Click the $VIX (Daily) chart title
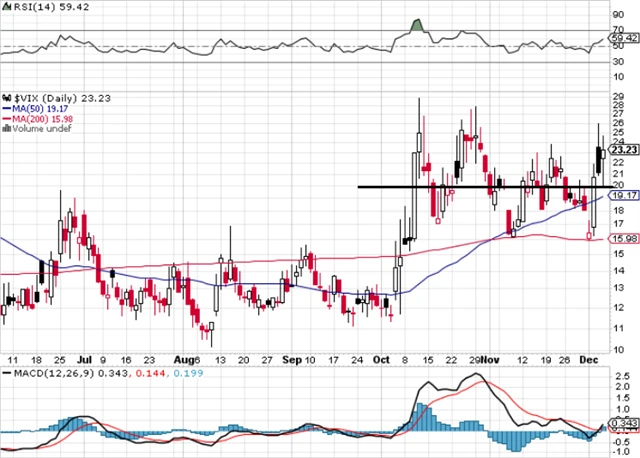The image size is (640, 458). coord(42,96)
